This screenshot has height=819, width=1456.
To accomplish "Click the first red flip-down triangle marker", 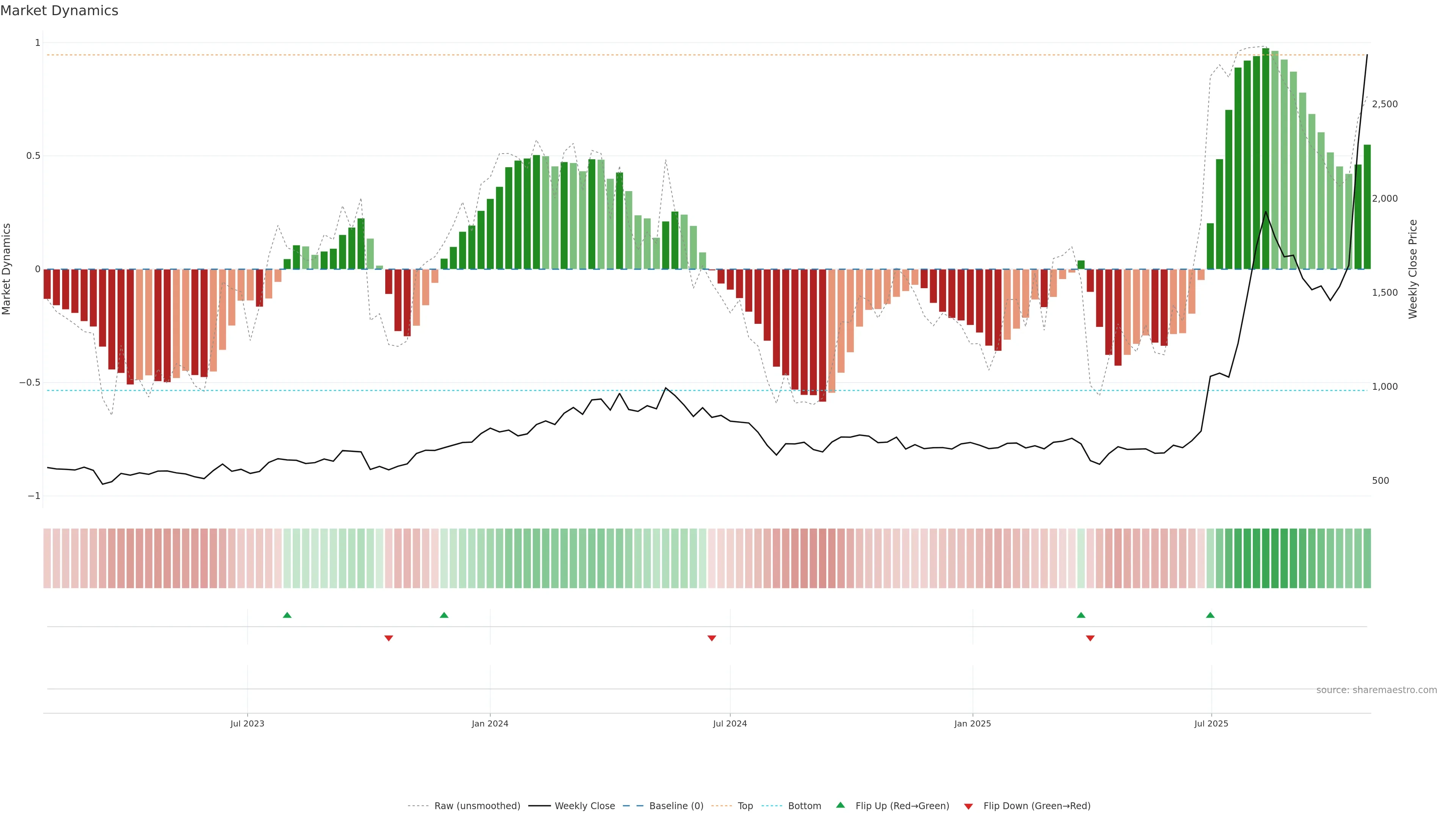I will [388, 638].
